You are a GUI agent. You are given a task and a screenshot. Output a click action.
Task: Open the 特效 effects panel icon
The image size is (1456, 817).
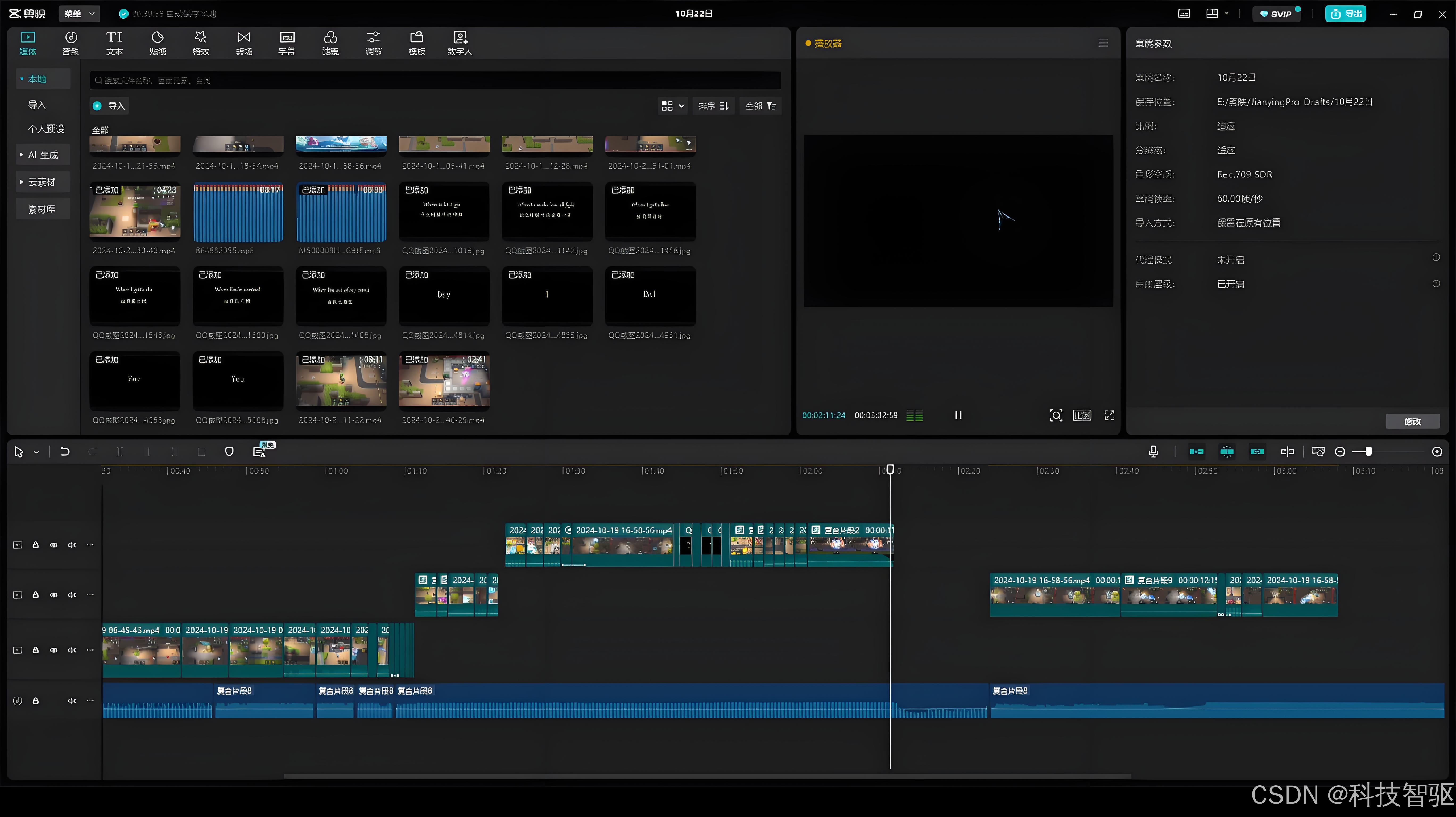click(x=201, y=43)
